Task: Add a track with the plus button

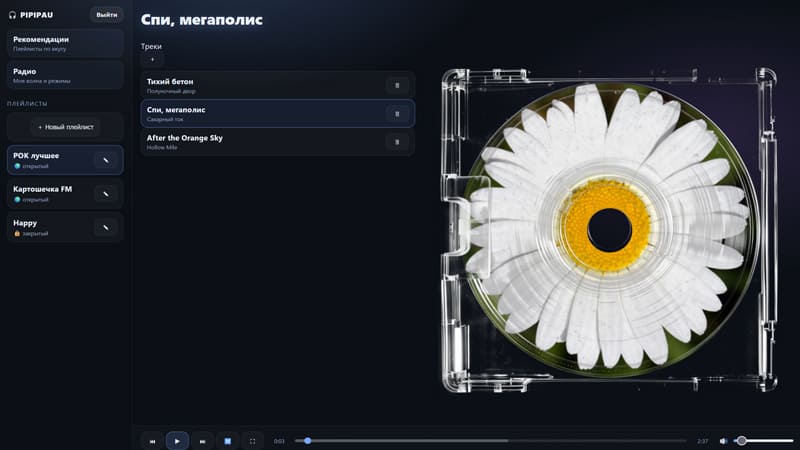Action: (152, 60)
